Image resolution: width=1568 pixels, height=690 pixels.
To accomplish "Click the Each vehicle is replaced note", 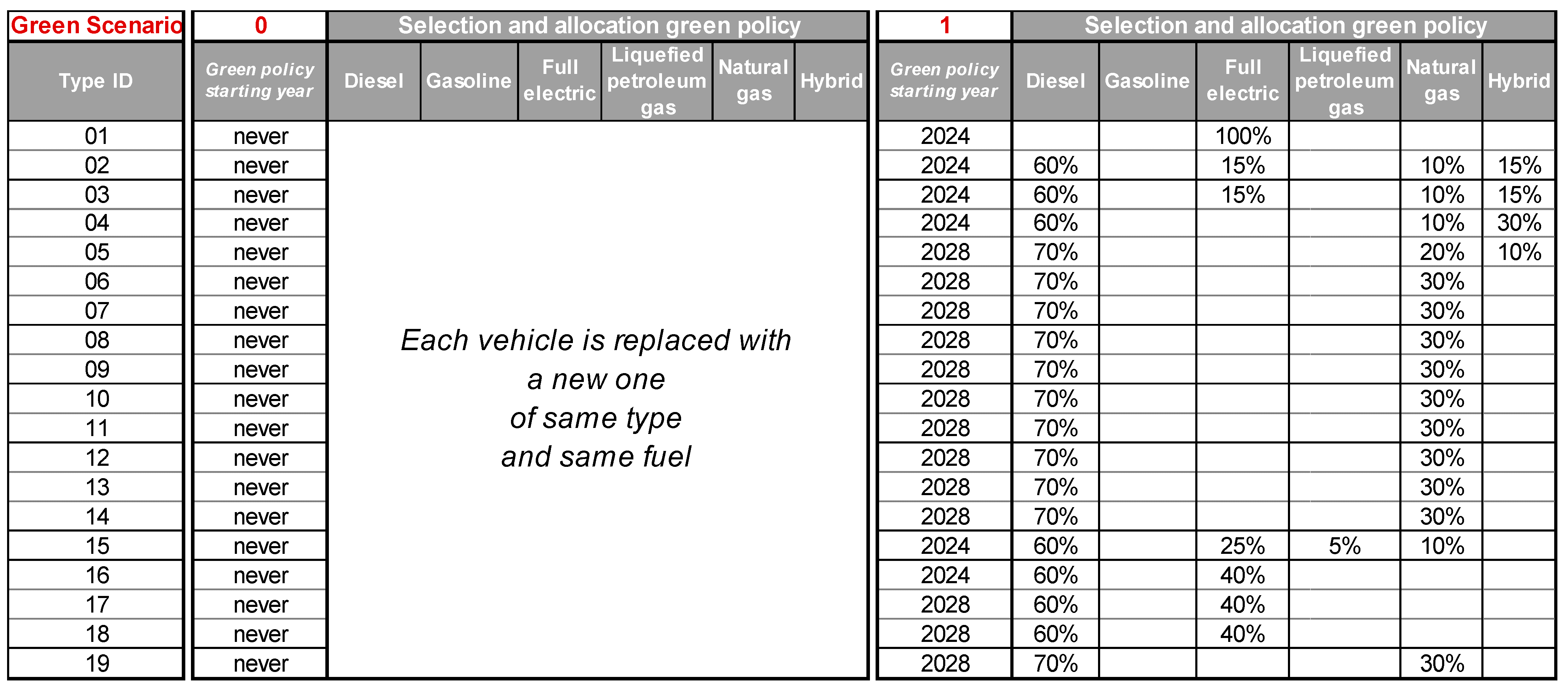I will tap(597, 398).
